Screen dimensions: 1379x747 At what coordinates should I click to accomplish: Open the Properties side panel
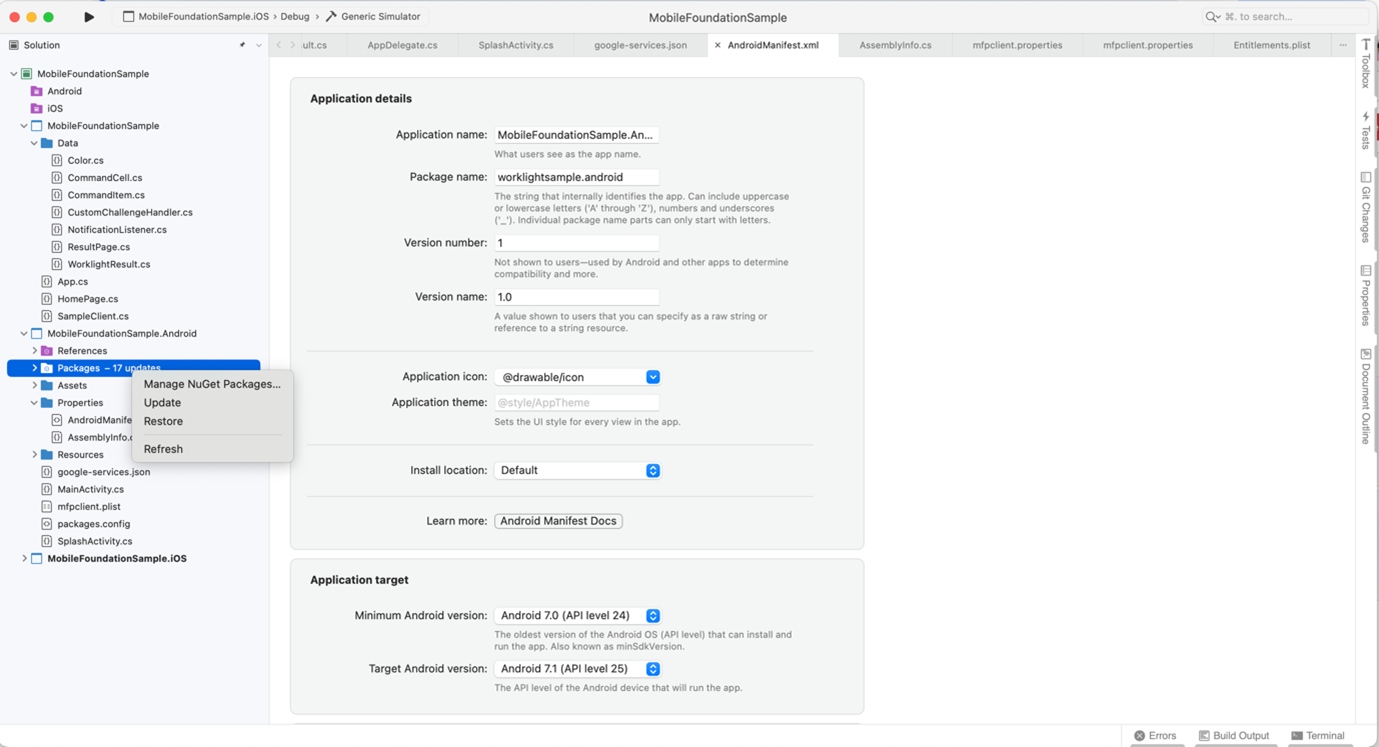click(x=1365, y=296)
